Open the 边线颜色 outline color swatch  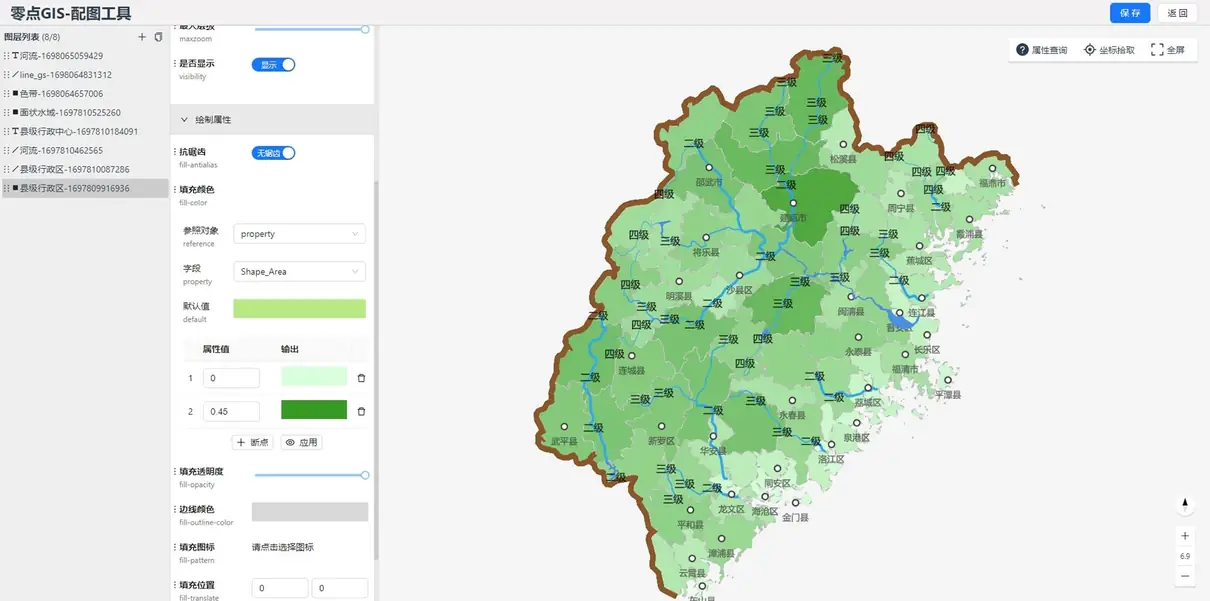(x=309, y=512)
